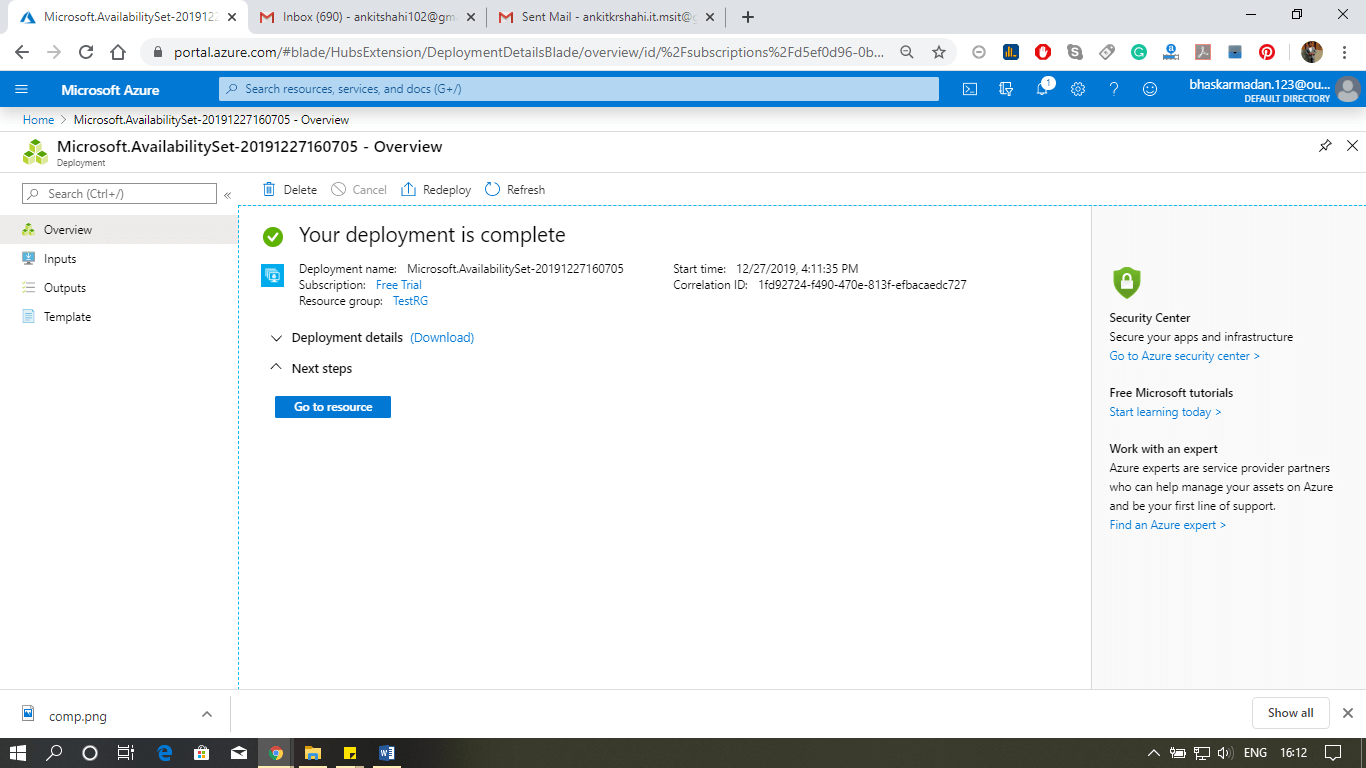1366x768 pixels.
Task: Click the Pinterest extension icon
Action: coord(1267,52)
